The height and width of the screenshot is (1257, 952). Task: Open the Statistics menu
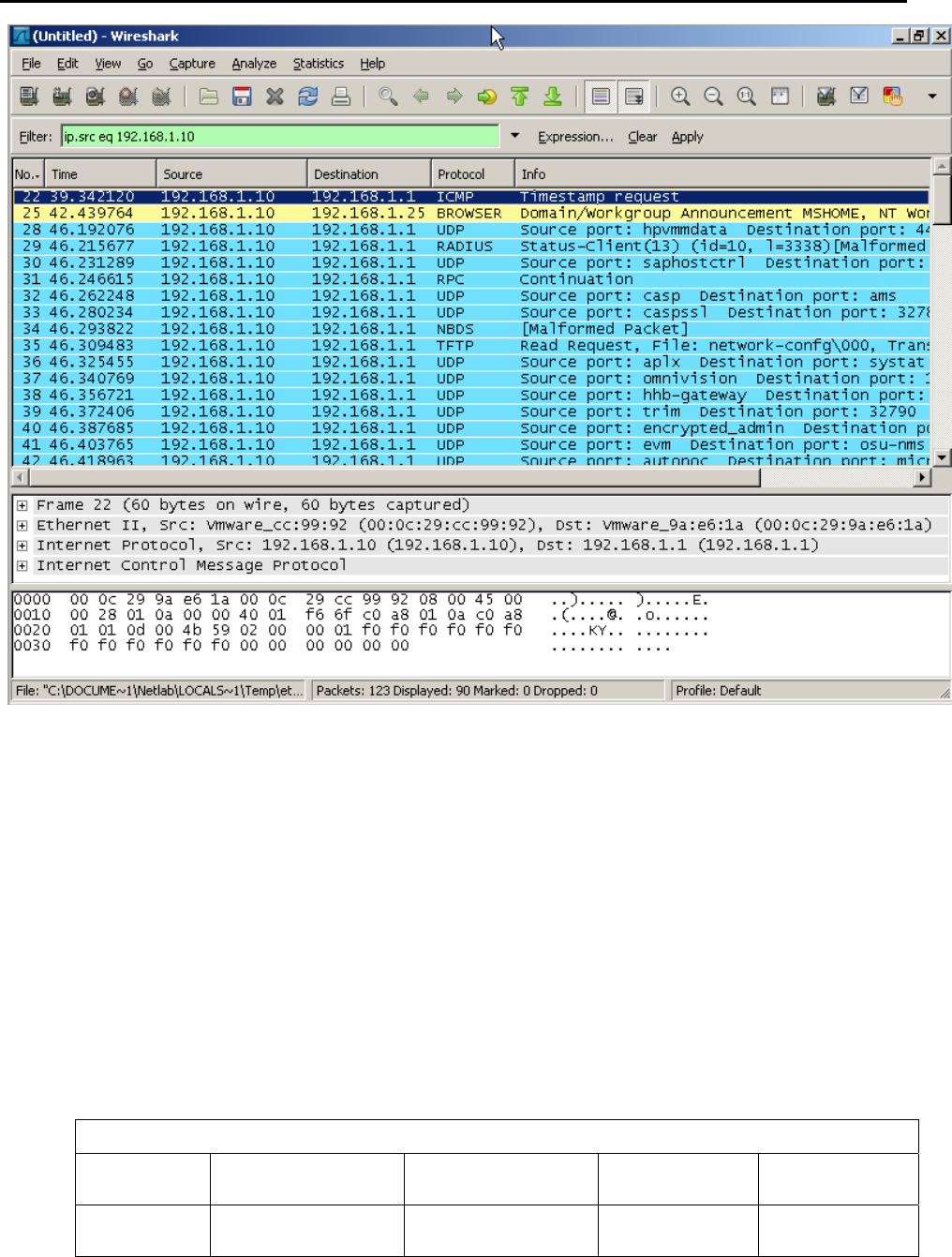coord(319,63)
